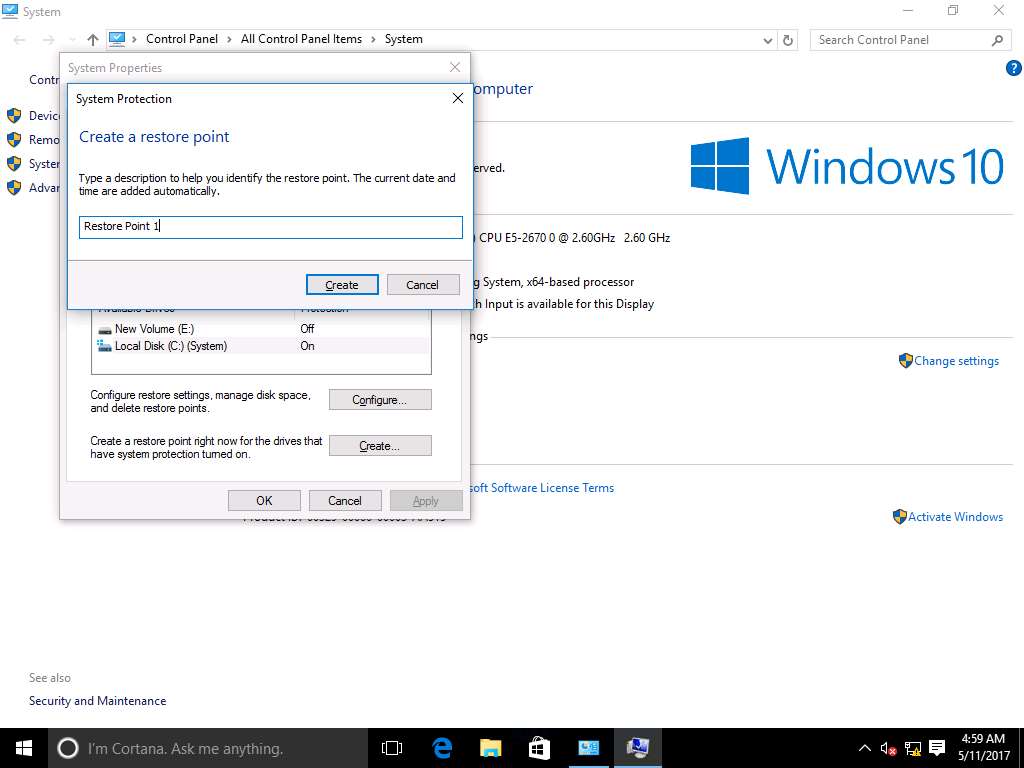This screenshot has height=768, width=1024.
Task: Click the Configure... button
Action: 380,400
